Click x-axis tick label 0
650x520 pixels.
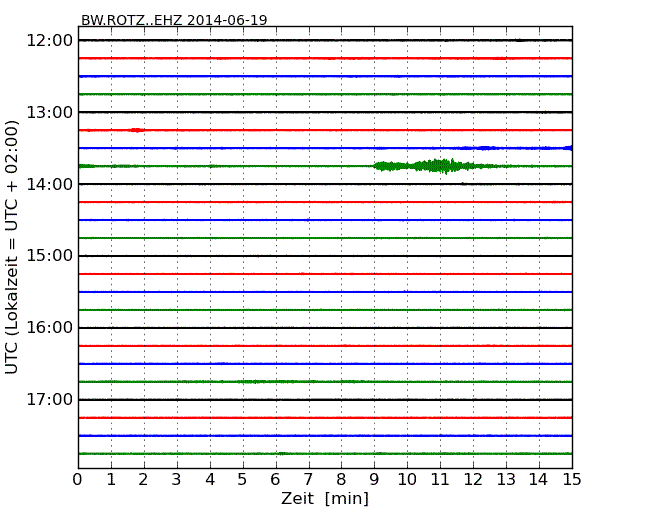78,480
